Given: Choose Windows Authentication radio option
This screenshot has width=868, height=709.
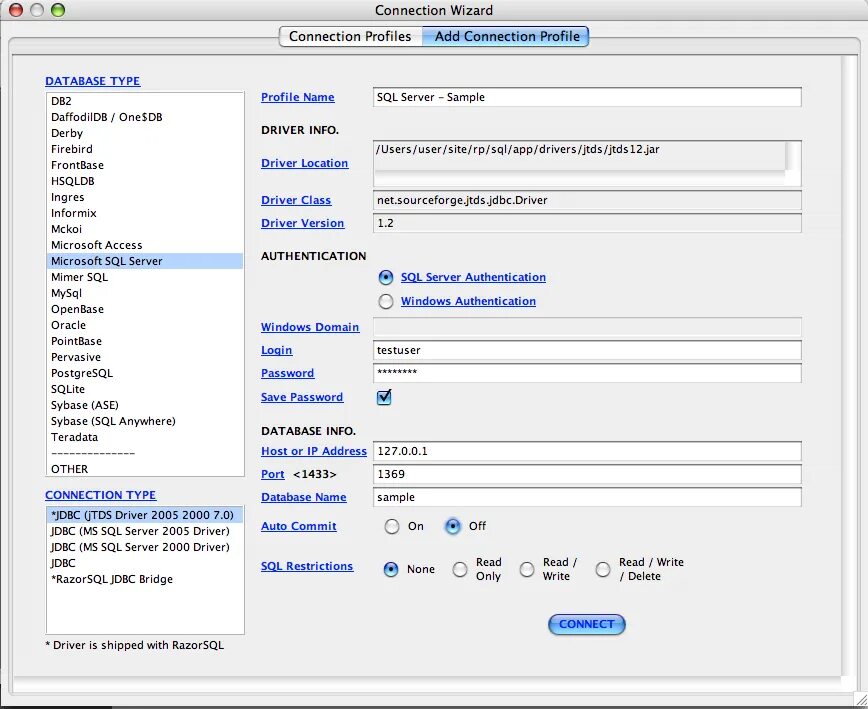Looking at the screenshot, I should point(386,301).
